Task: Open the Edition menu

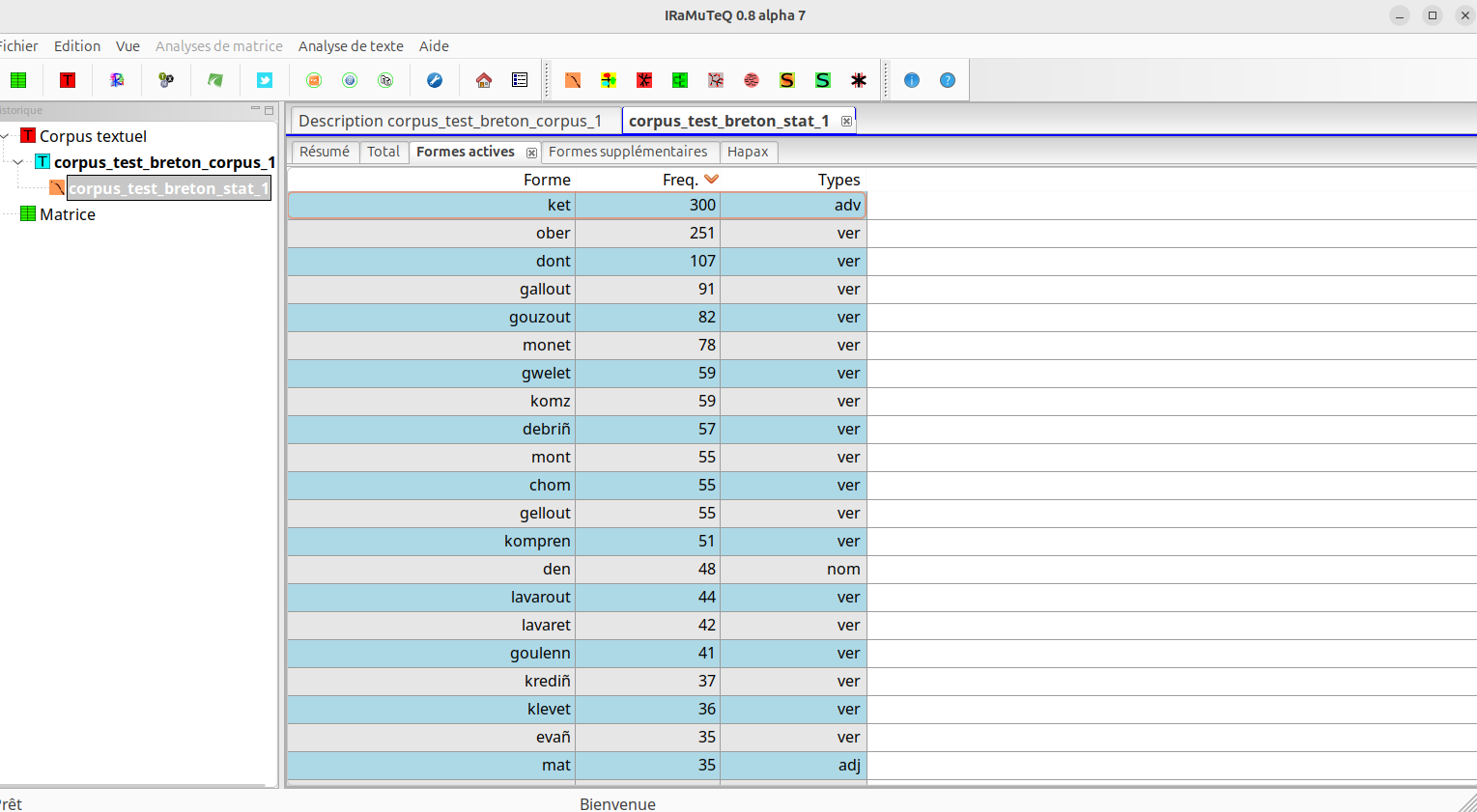Action: (77, 46)
